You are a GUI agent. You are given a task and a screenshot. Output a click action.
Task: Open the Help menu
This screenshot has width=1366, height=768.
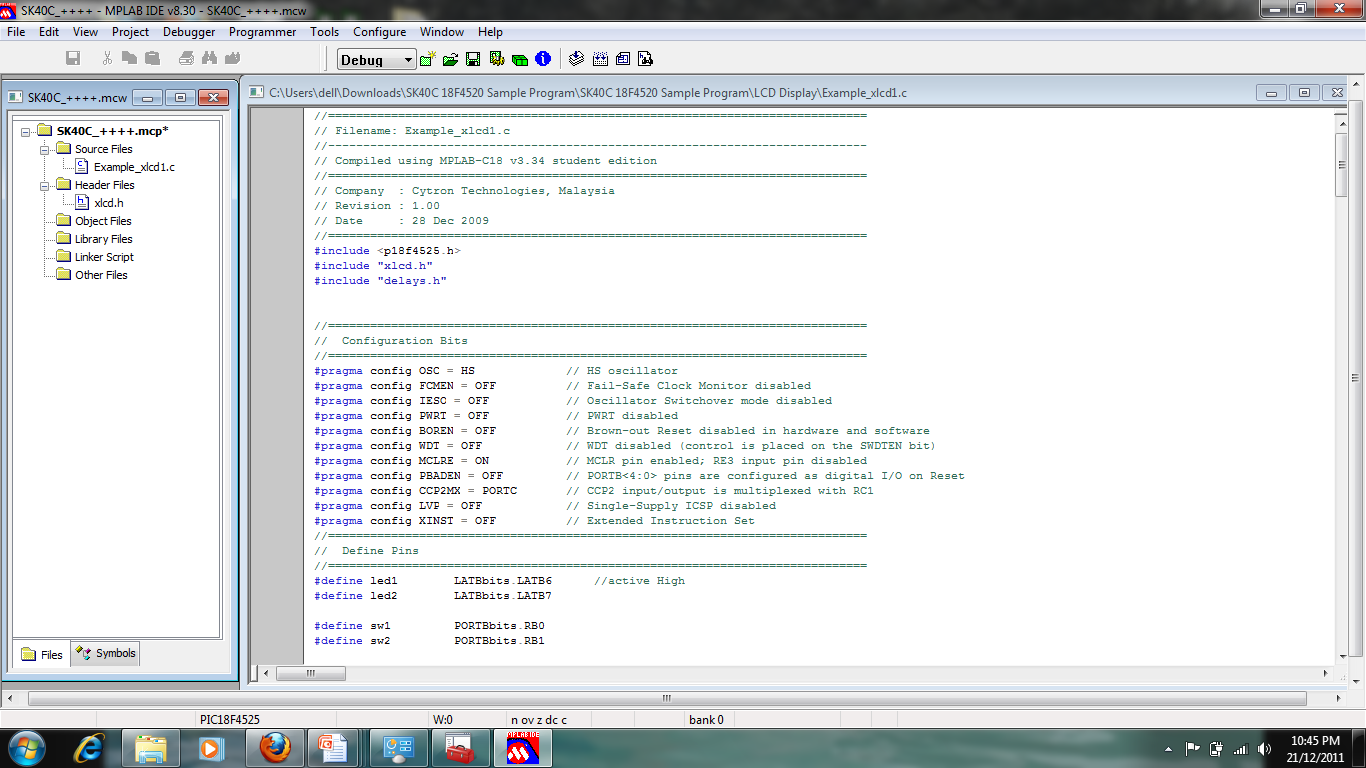coord(490,32)
